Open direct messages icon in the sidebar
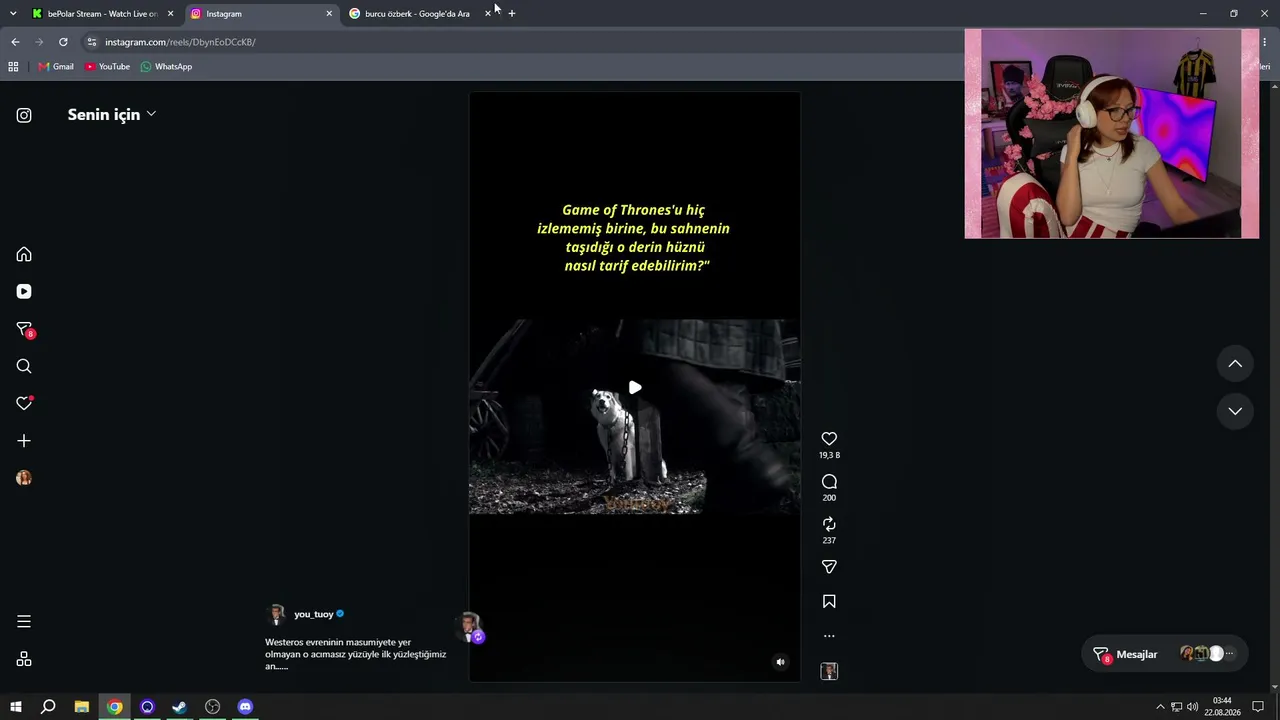 (x=24, y=329)
